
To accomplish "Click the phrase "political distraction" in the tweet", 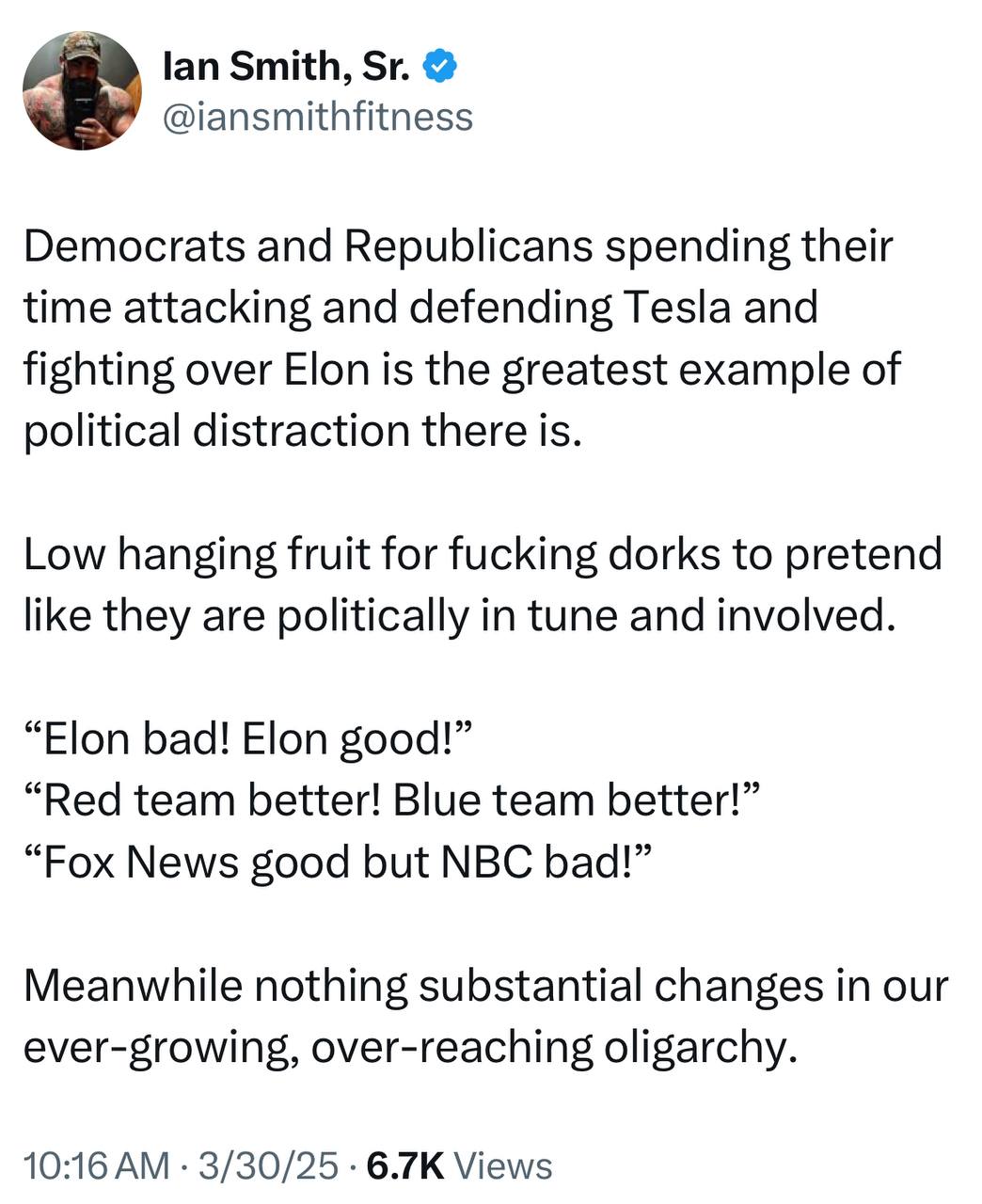I will (x=214, y=430).
